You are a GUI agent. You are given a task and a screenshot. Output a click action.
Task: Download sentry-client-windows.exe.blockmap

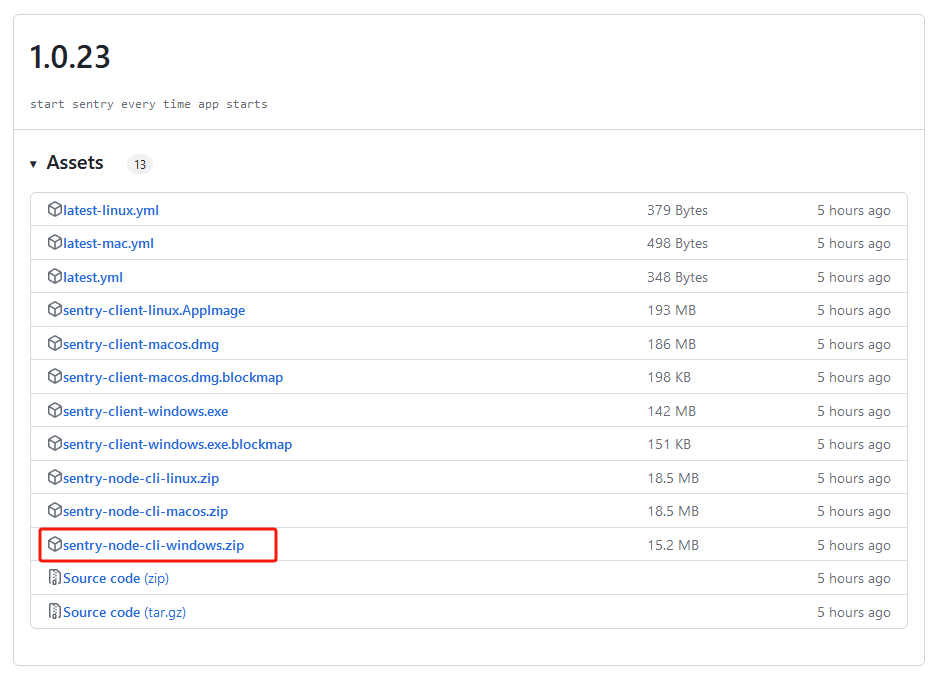click(x=178, y=444)
